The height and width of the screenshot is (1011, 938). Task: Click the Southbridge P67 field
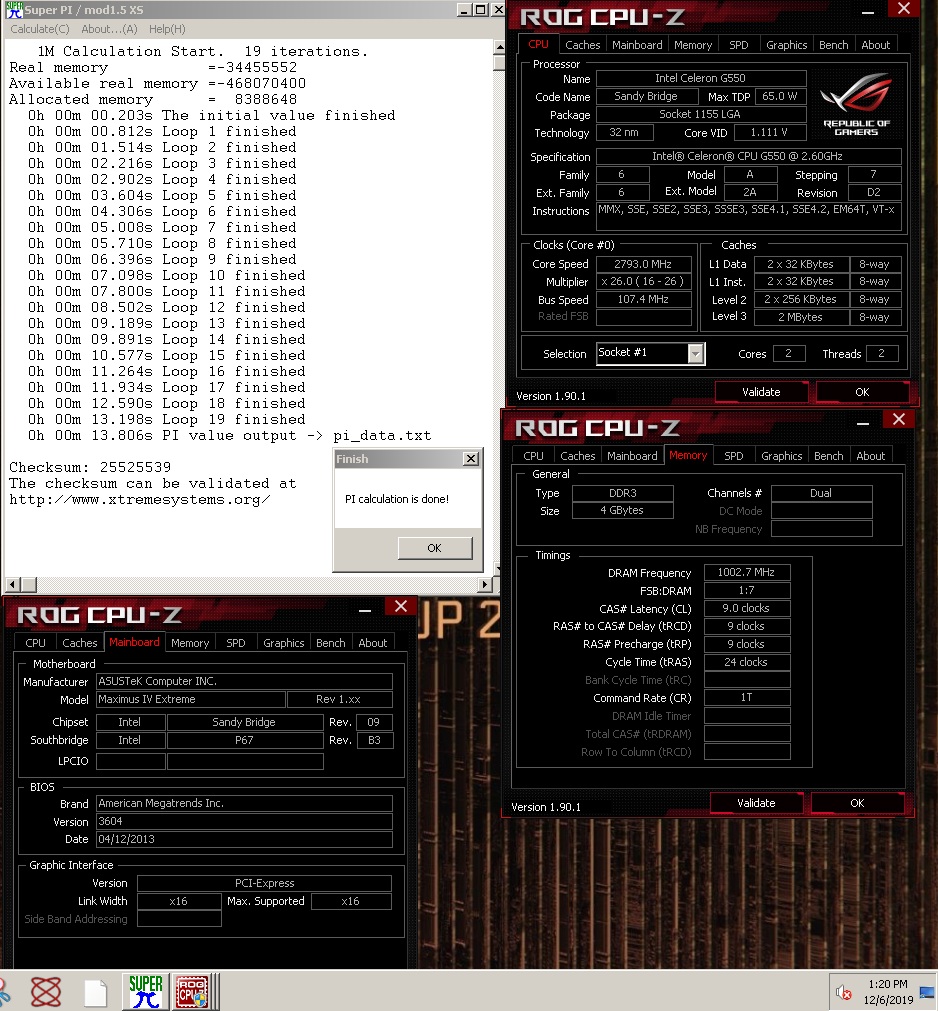[244, 740]
